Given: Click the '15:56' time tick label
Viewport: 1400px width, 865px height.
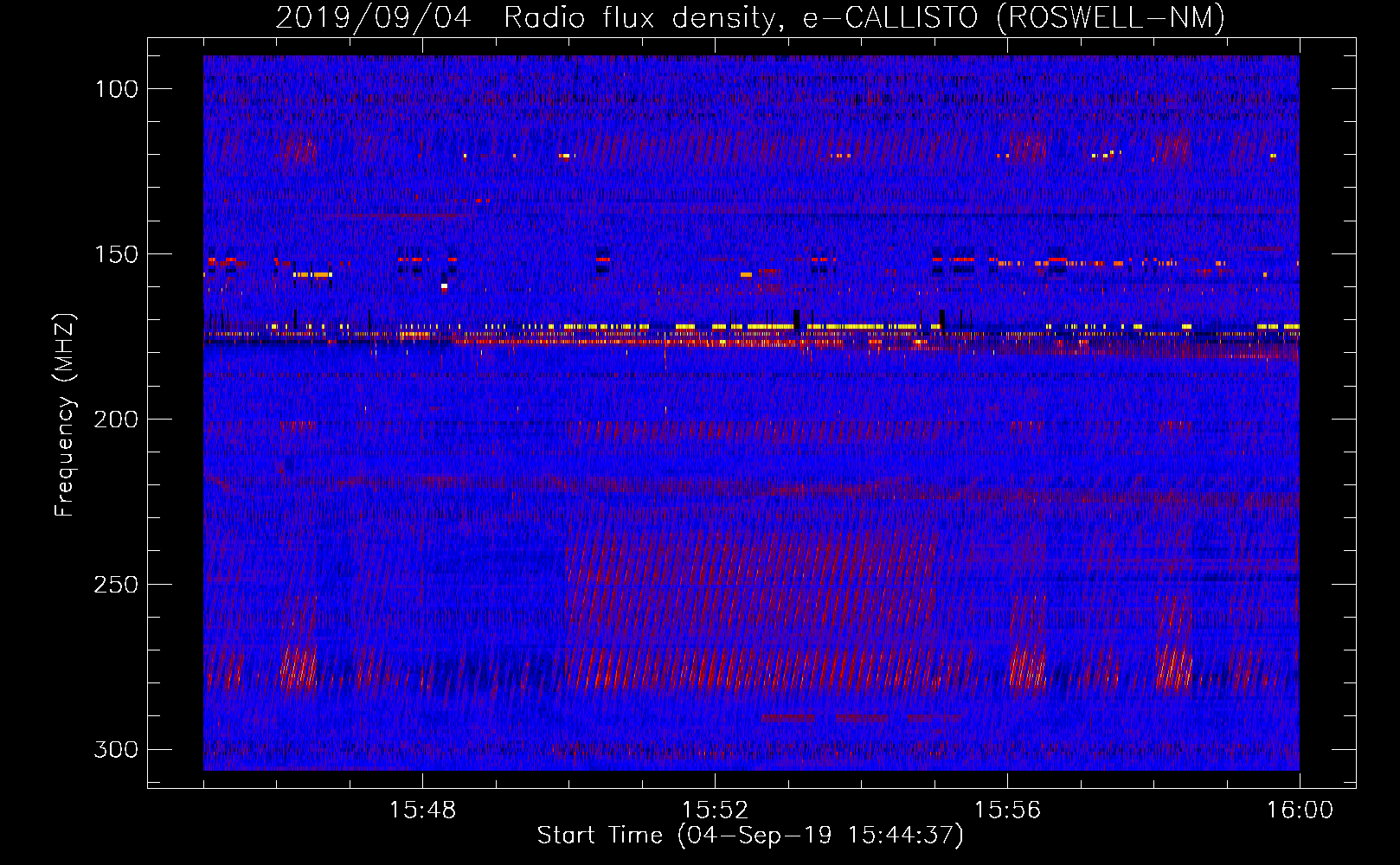Looking at the screenshot, I should (1007, 811).
